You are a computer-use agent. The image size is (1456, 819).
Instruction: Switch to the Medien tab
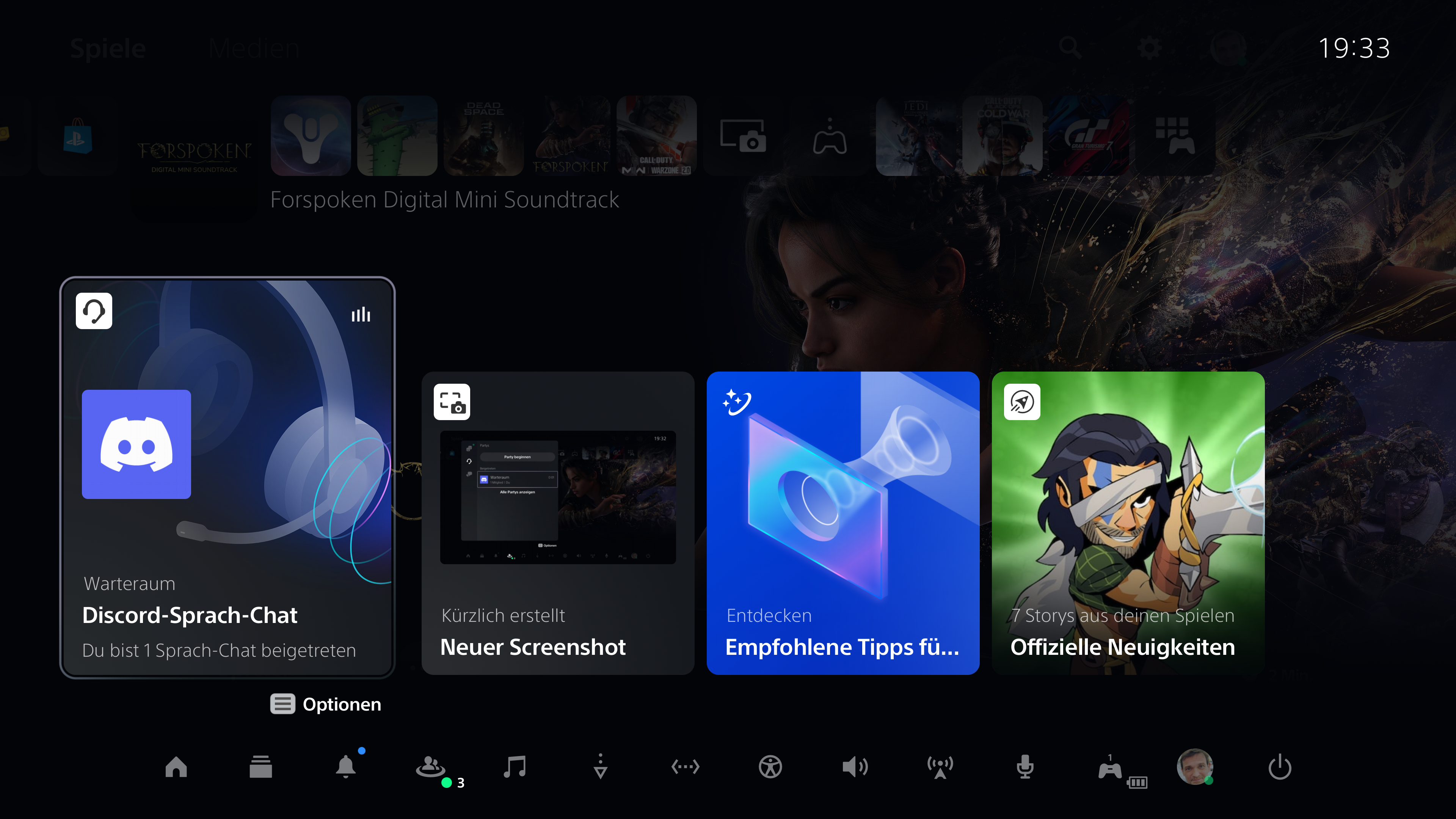pyautogui.click(x=254, y=49)
